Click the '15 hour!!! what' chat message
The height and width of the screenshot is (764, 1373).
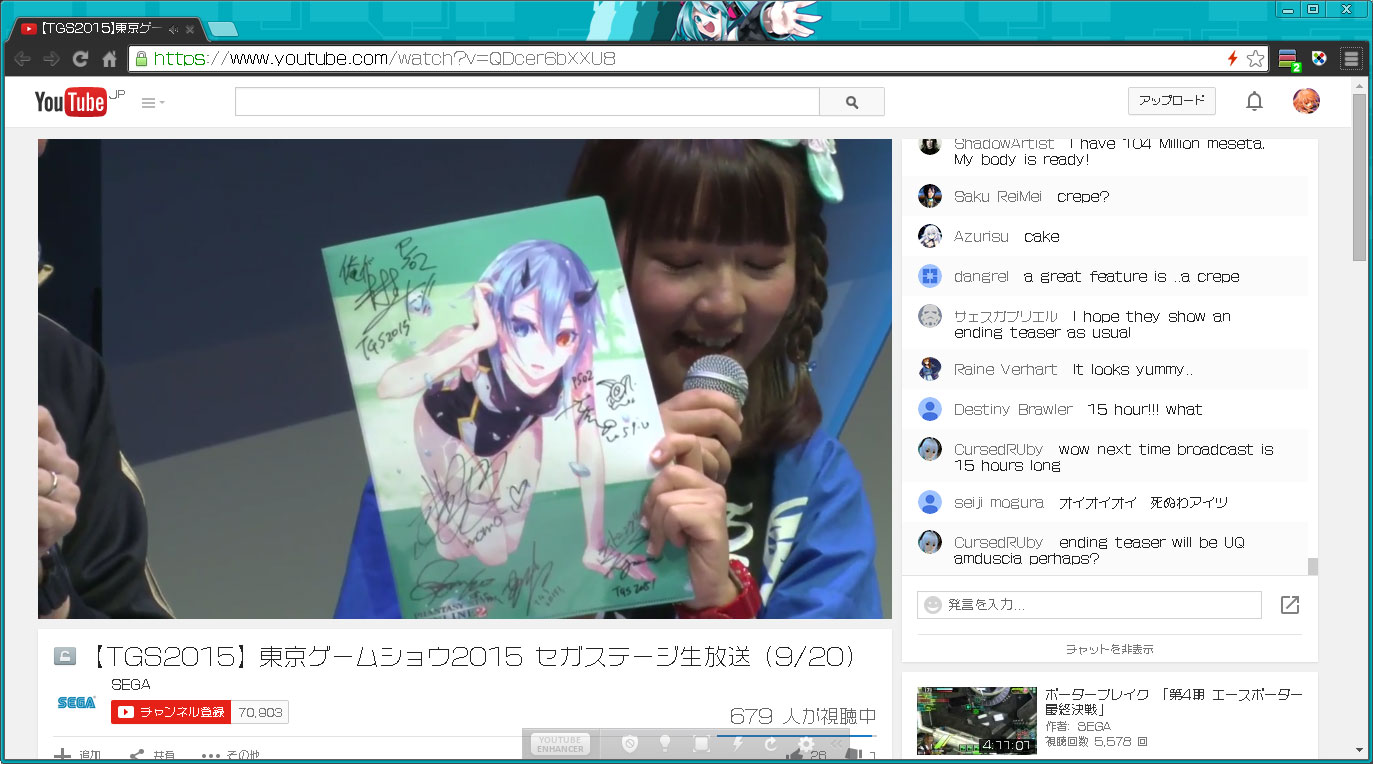click(1145, 410)
